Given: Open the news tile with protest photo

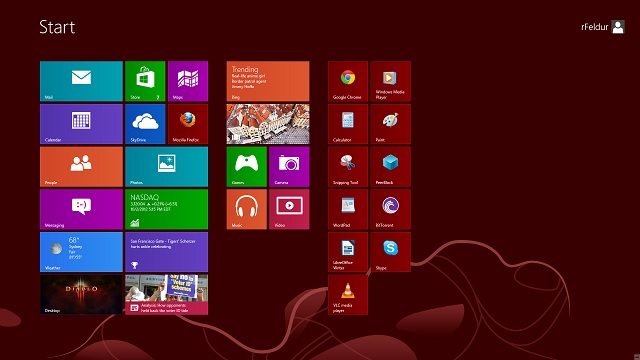Looking at the screenshot, I should pos(167,294).
